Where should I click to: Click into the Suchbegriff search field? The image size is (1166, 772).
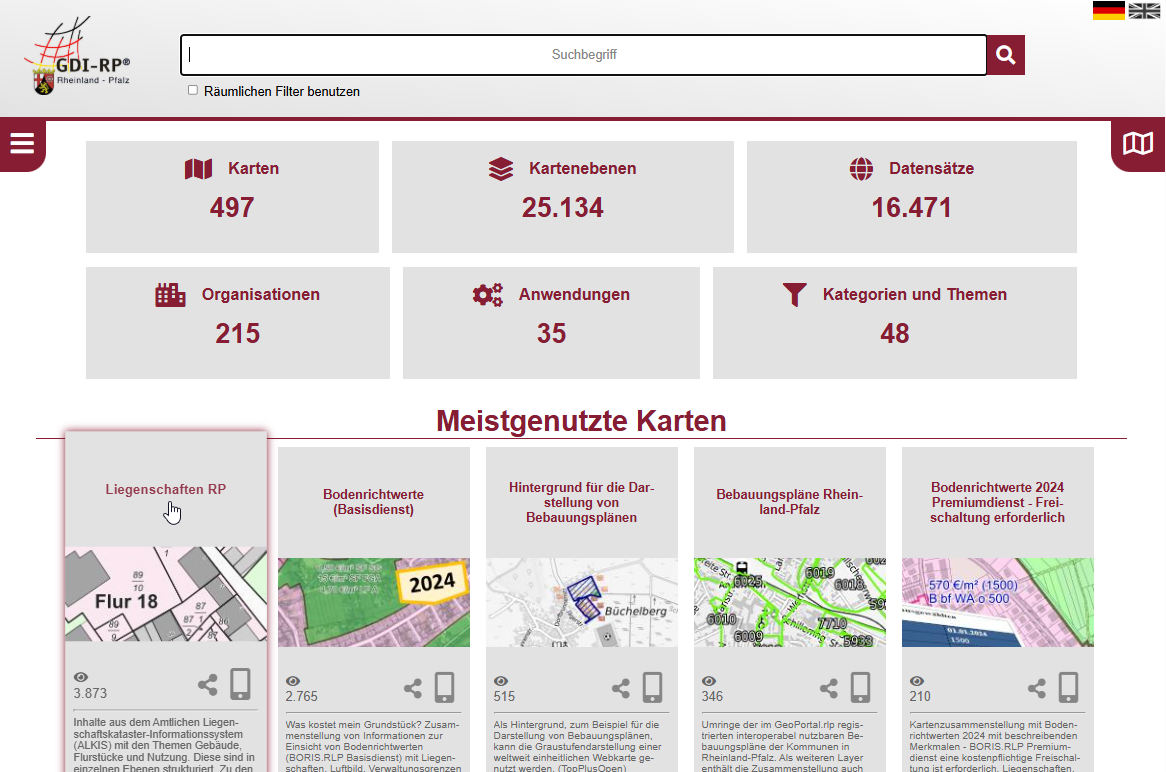pos(583,55)
